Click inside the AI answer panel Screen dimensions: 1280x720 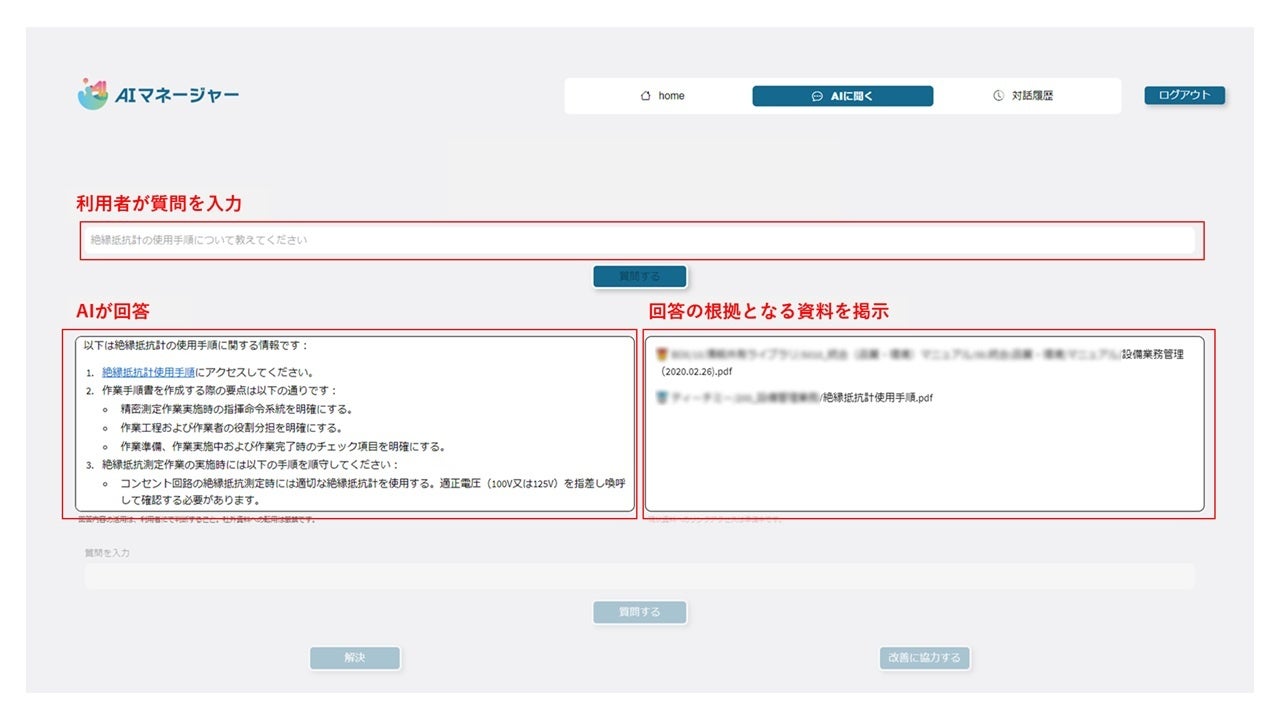click(355, 430)
